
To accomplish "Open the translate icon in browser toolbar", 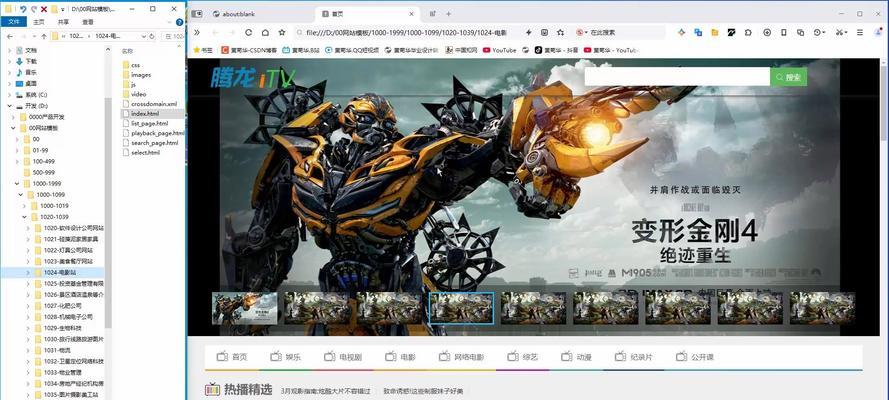I will [x=698, y=33].
